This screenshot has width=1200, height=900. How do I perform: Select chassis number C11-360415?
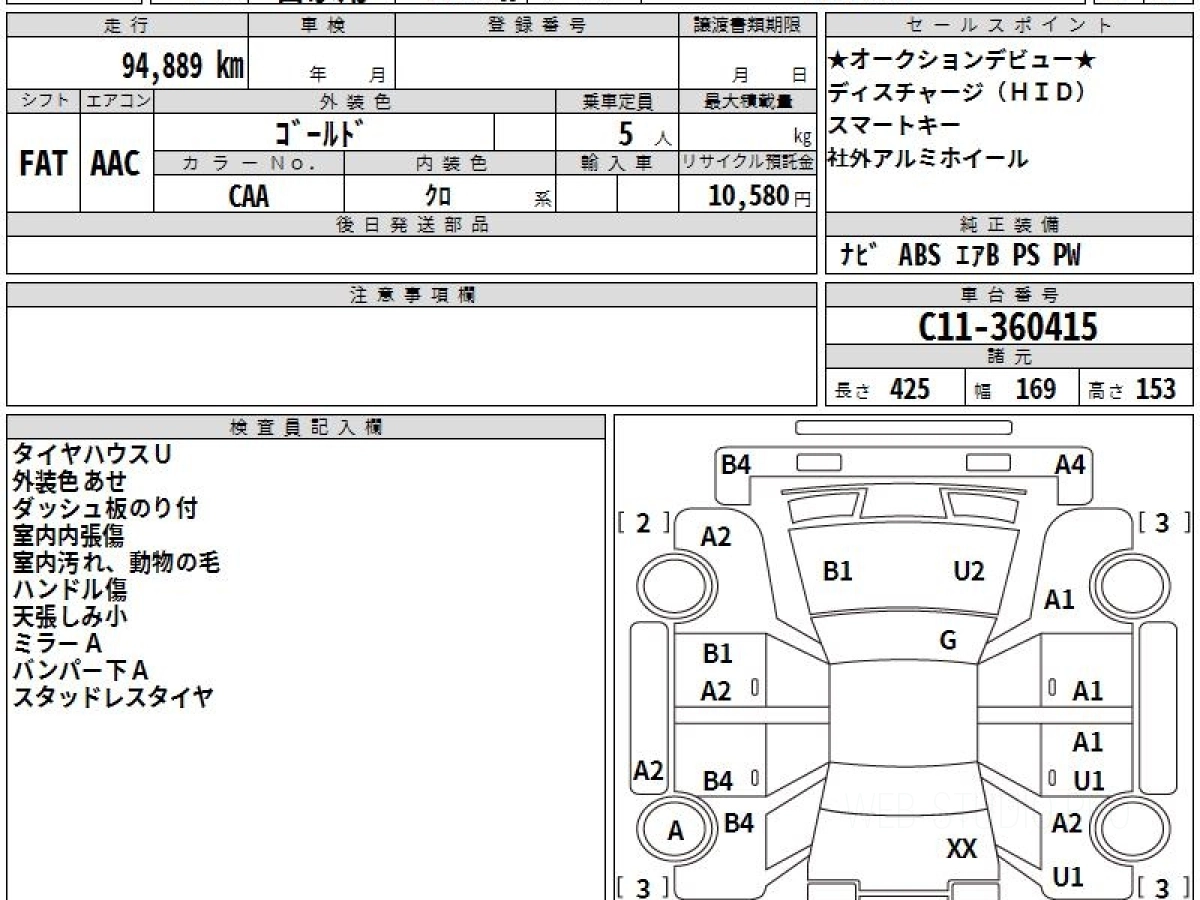[x=1008, y=326]
